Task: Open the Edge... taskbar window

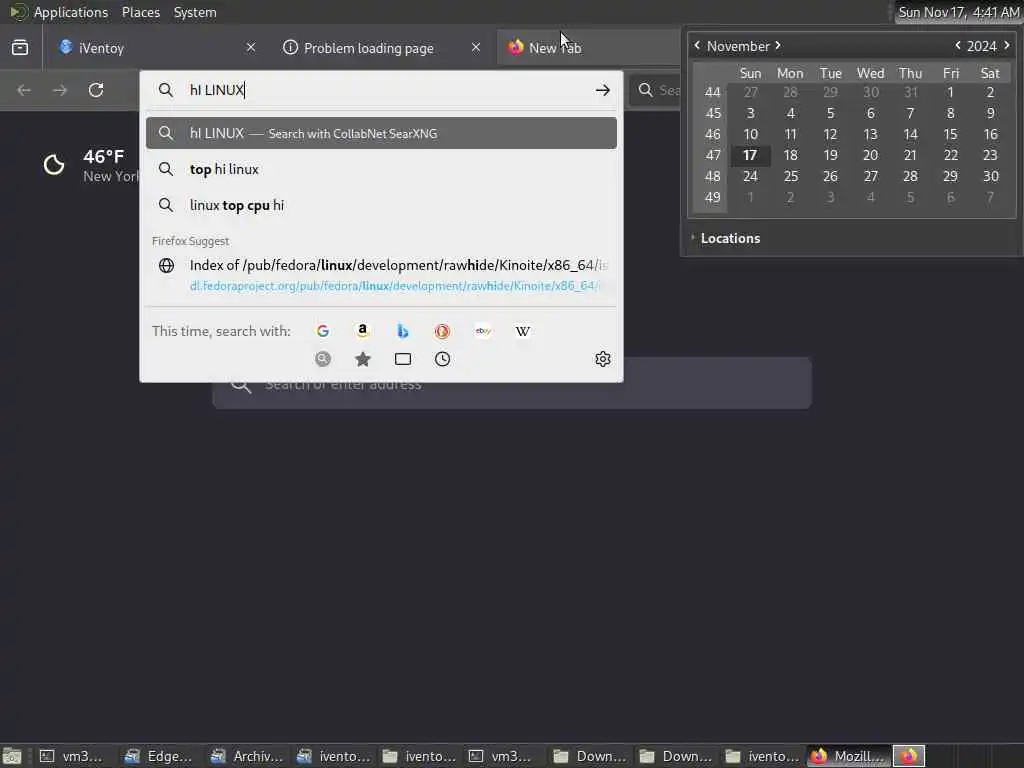Action: [x=159, y=756]
